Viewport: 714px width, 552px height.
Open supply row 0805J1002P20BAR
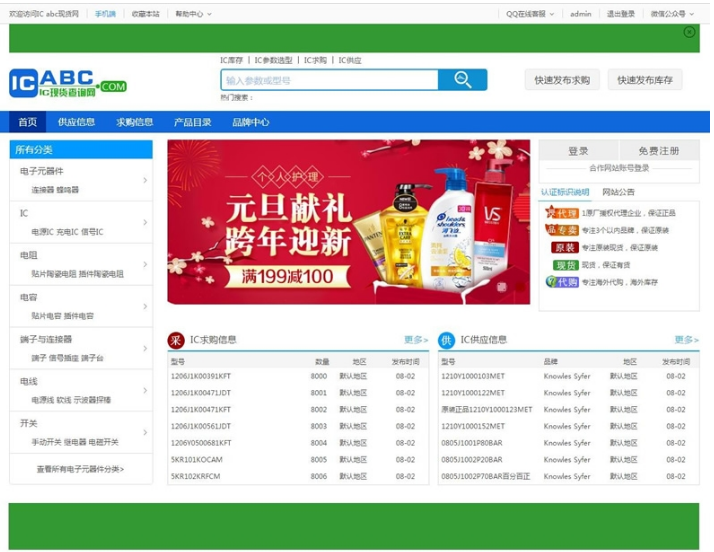click(569, 460)
